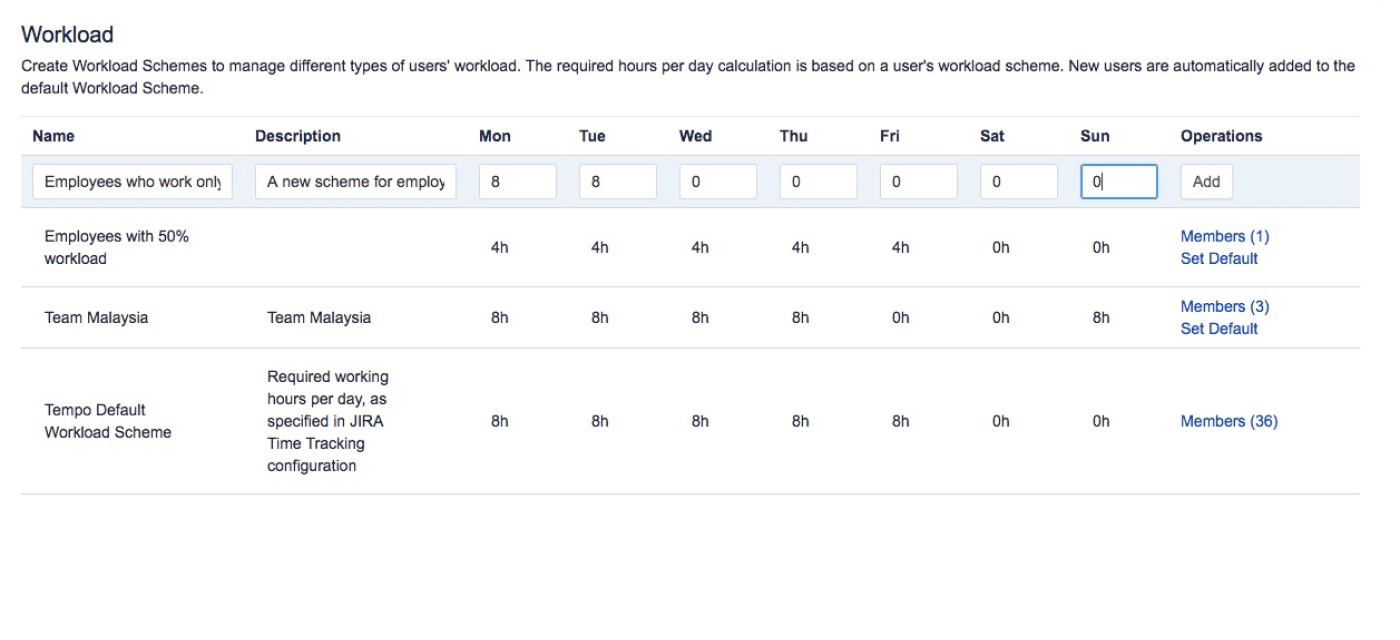Click the Workload page title
1400x640 pixels.
tap(68, 33)
